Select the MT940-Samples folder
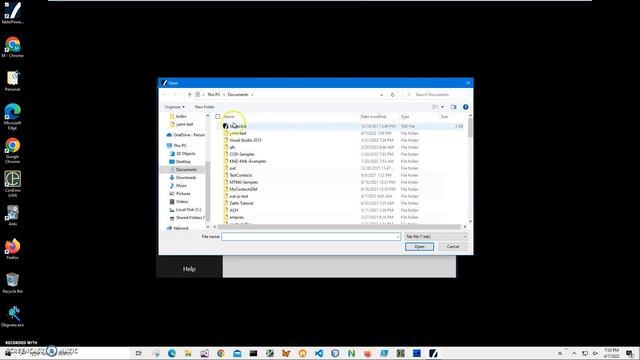 (243, 182)
